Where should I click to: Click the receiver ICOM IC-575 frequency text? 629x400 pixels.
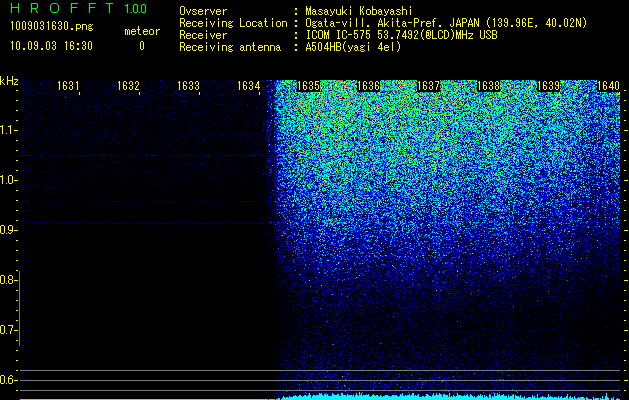coord(401,35)
